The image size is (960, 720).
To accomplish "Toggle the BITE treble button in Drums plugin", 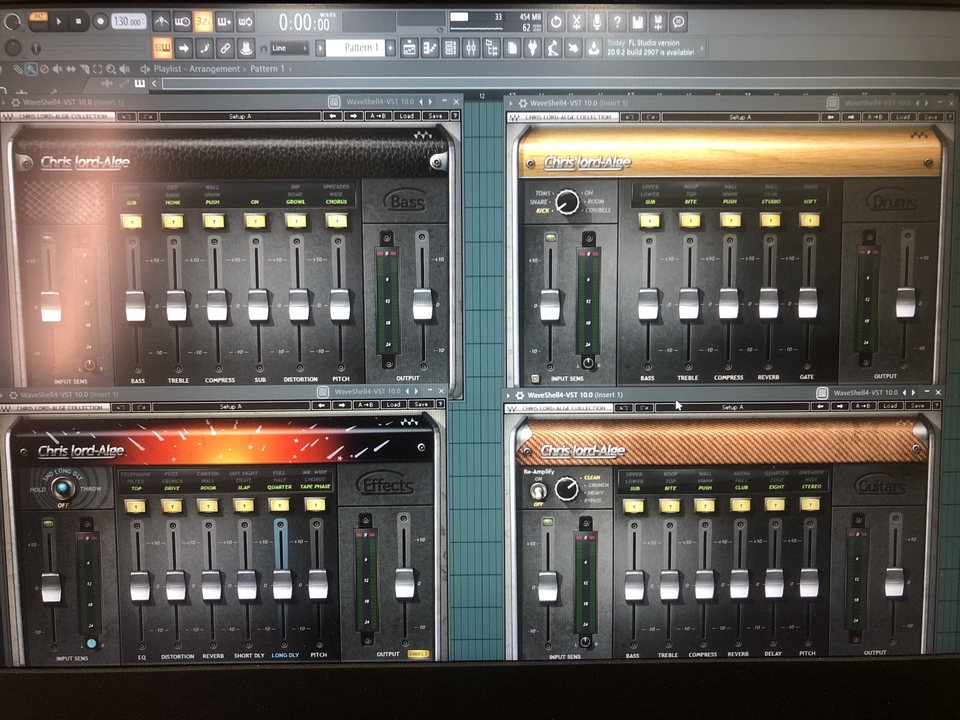I will [x=690, y=220].
